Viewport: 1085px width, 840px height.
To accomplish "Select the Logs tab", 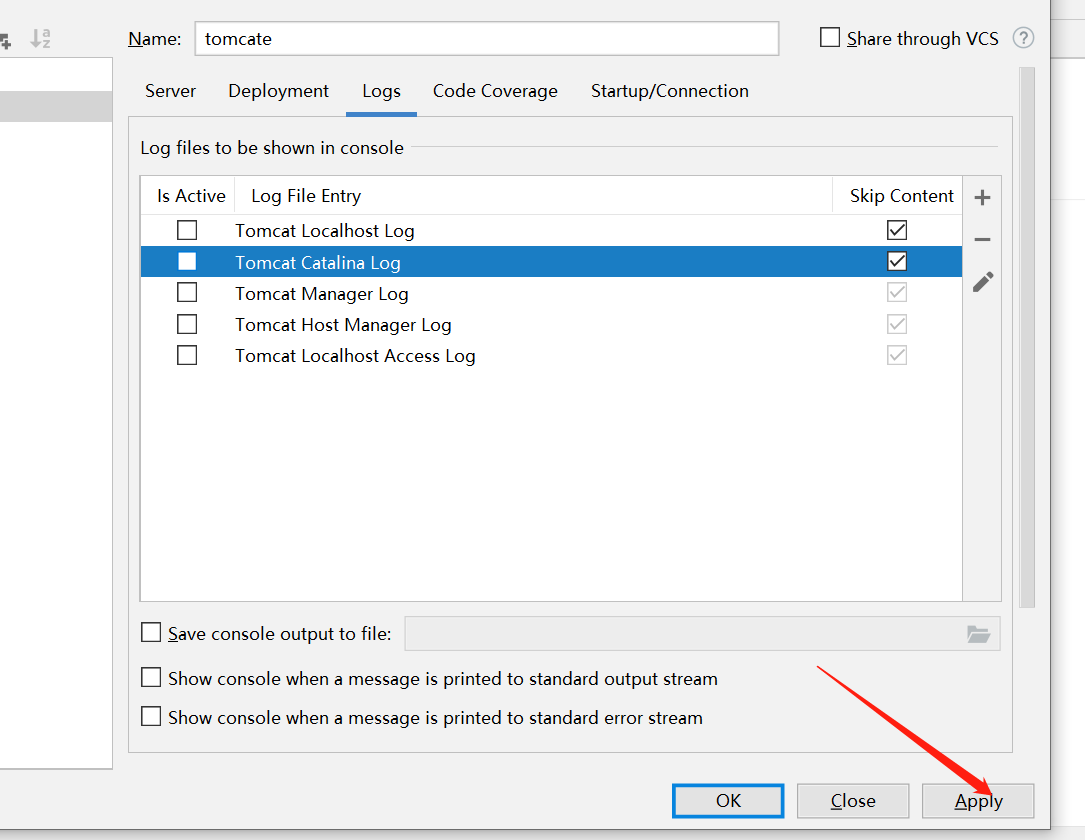I will click(381, 92).
